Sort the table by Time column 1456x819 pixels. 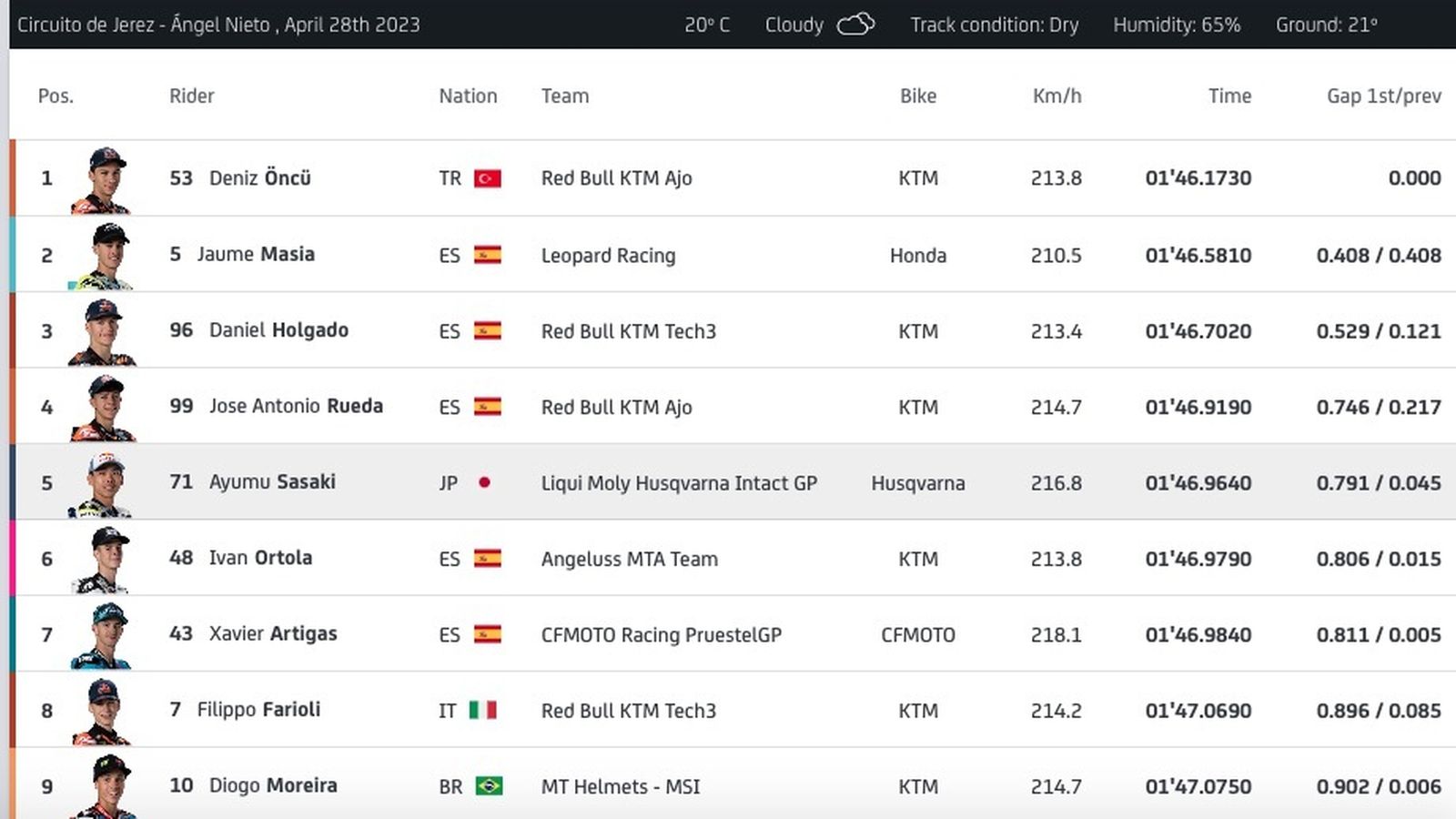(x=1230, y=96)
